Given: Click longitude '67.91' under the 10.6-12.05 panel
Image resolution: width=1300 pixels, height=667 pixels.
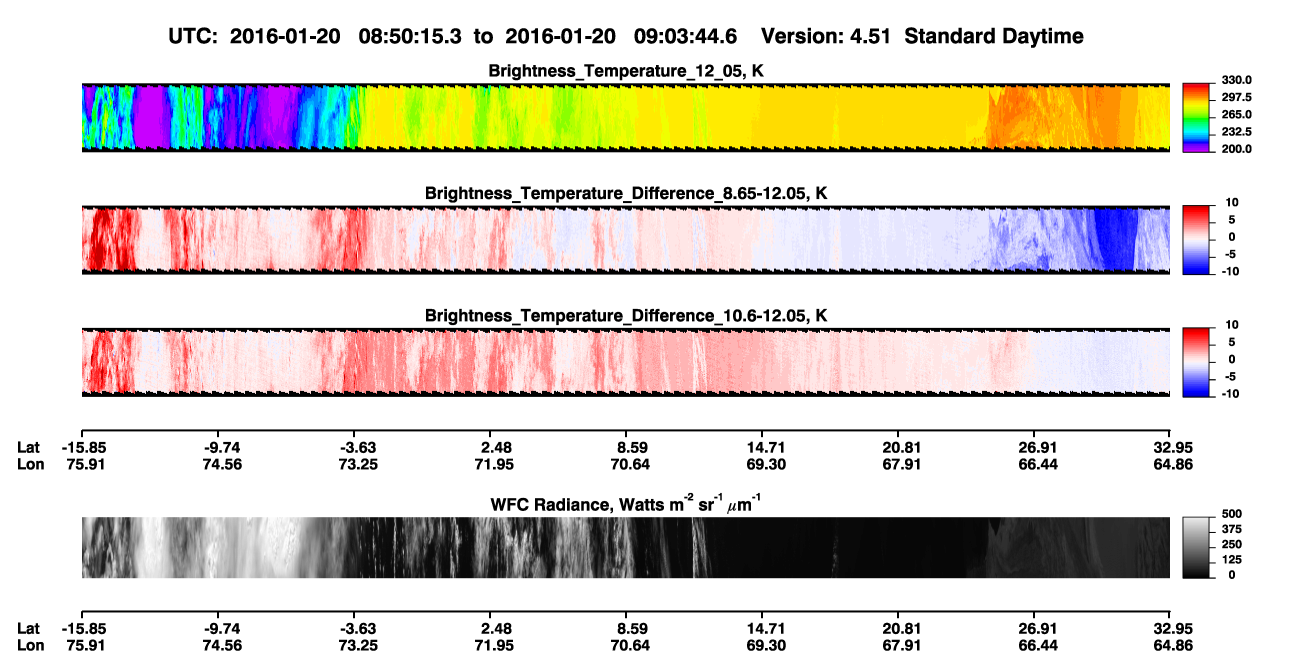Looking at the screenshot, I should coord(901,464).
